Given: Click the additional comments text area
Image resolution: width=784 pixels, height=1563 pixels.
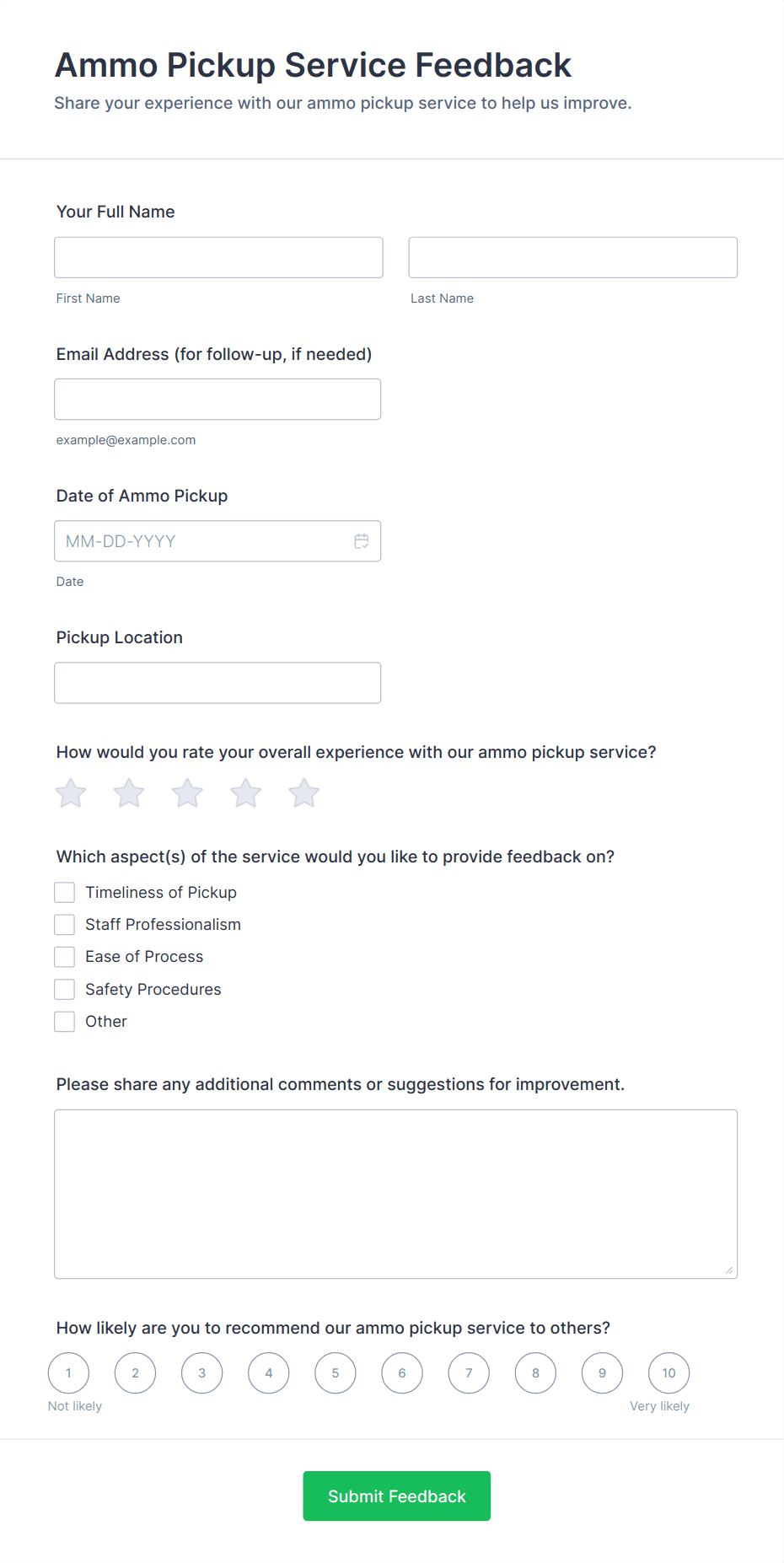Looking at the screenshot, I should (x=395, y=1194).
